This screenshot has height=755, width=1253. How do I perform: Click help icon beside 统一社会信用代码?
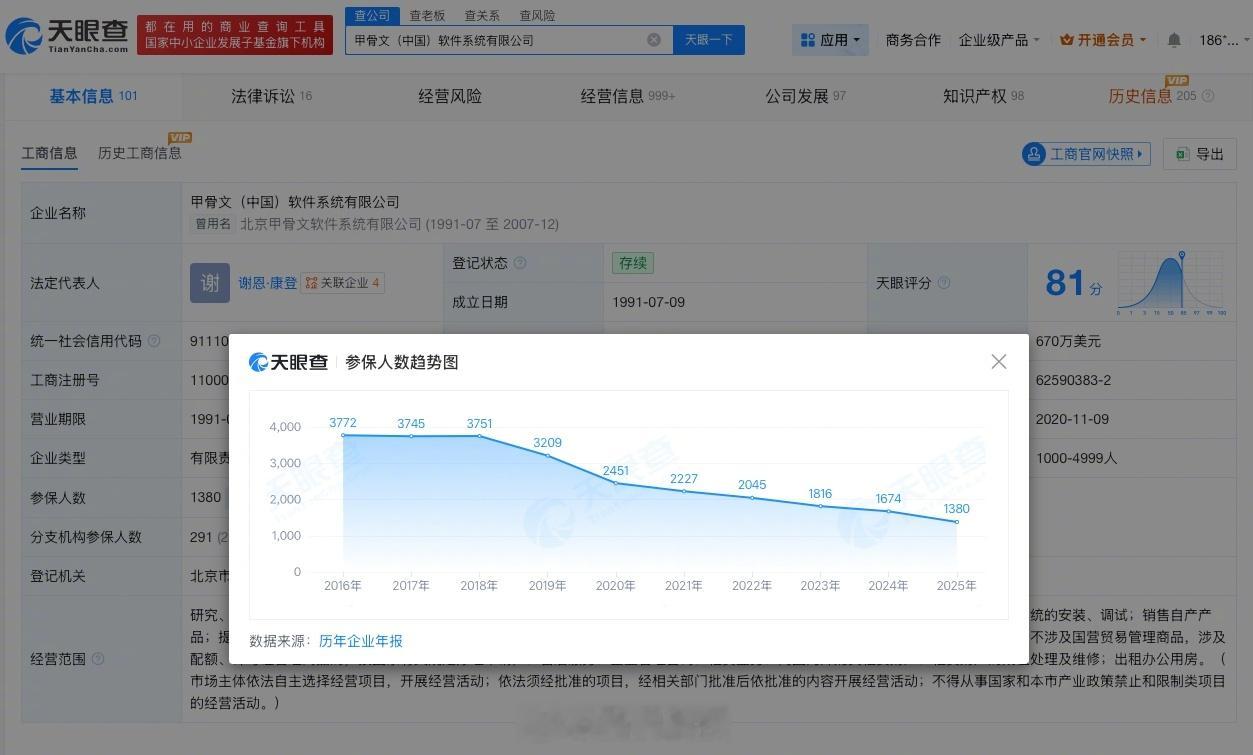(x=154, y=341)
